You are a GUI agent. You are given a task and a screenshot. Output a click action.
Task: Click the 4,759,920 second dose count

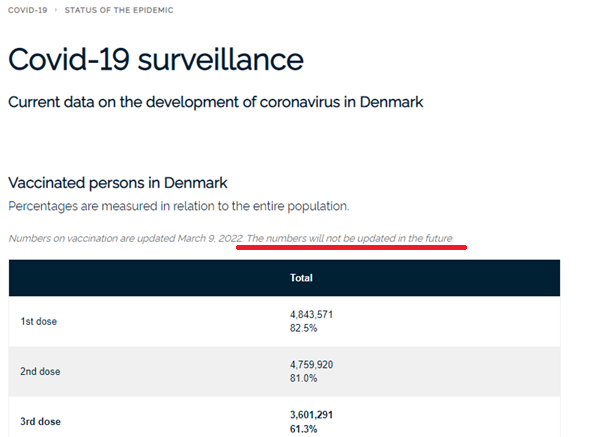pos(311,364)
